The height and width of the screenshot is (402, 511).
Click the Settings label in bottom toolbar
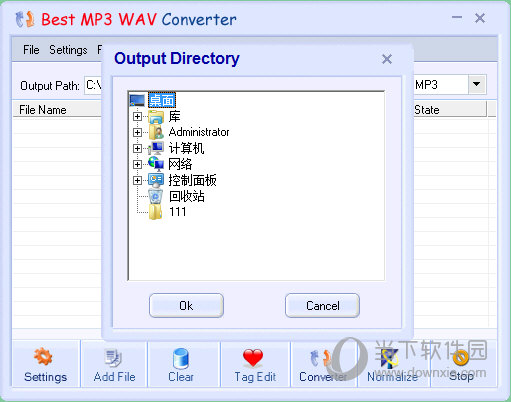45,377
